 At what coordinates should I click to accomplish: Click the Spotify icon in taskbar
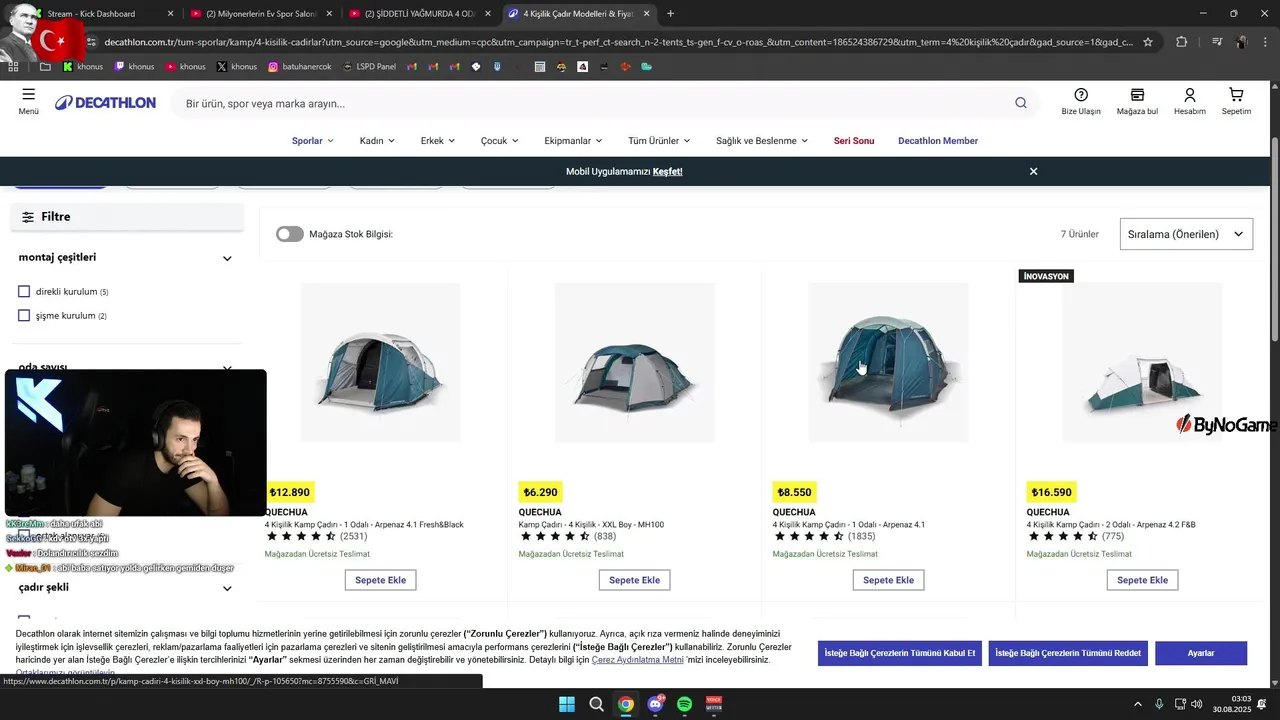pyautogui.click(x=684, y=704)
